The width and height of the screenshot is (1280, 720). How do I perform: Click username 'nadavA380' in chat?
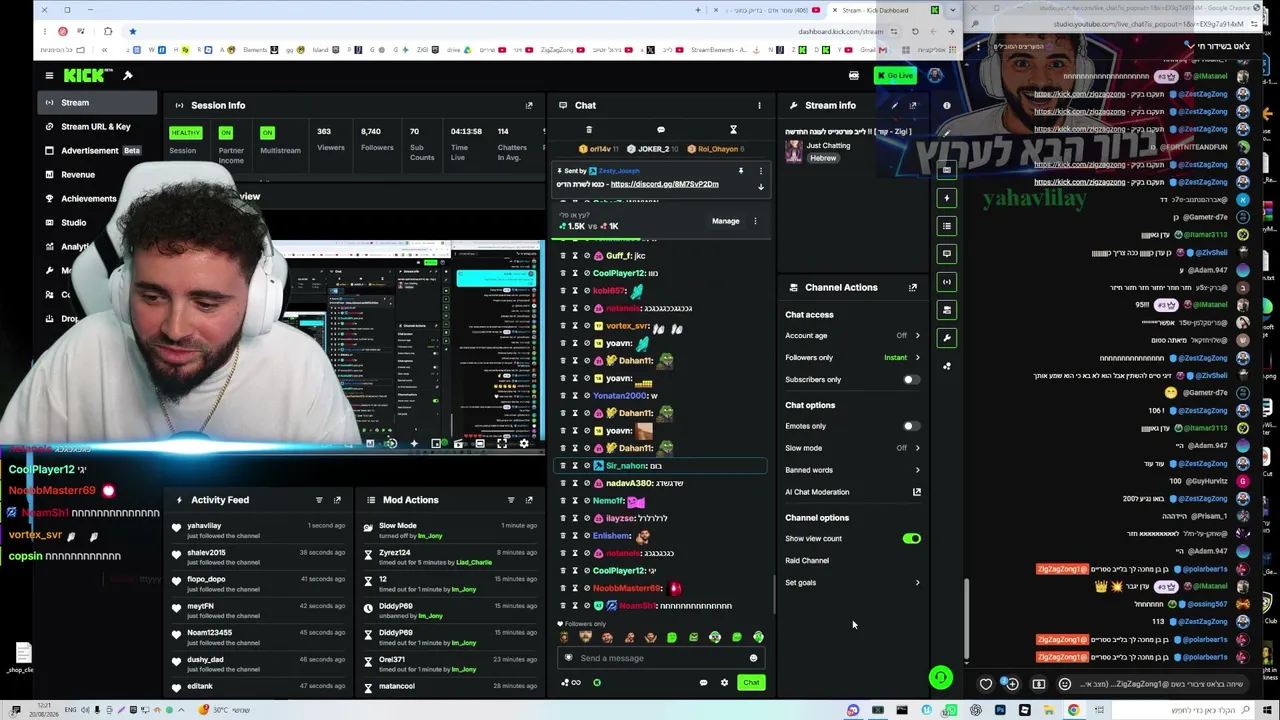[627, 484]
